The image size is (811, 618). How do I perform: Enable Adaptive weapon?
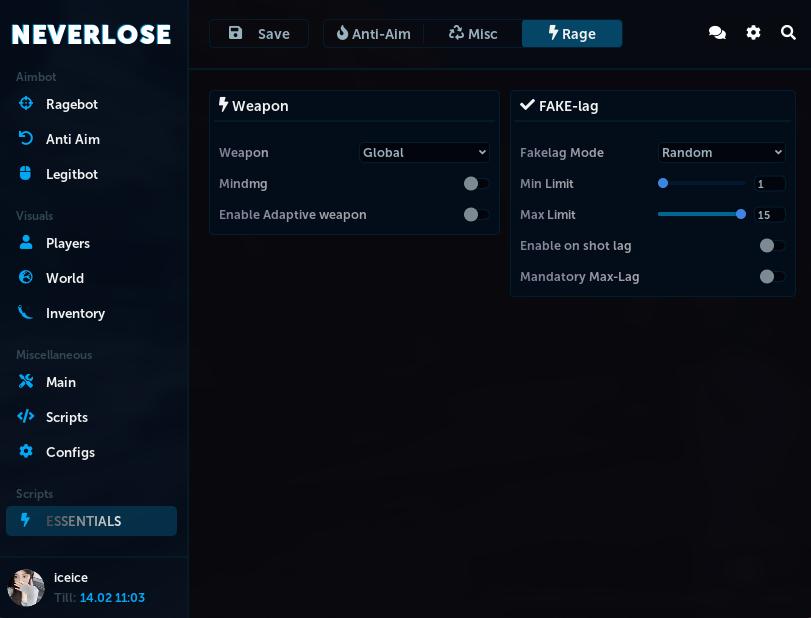click(x=474, y=214)
